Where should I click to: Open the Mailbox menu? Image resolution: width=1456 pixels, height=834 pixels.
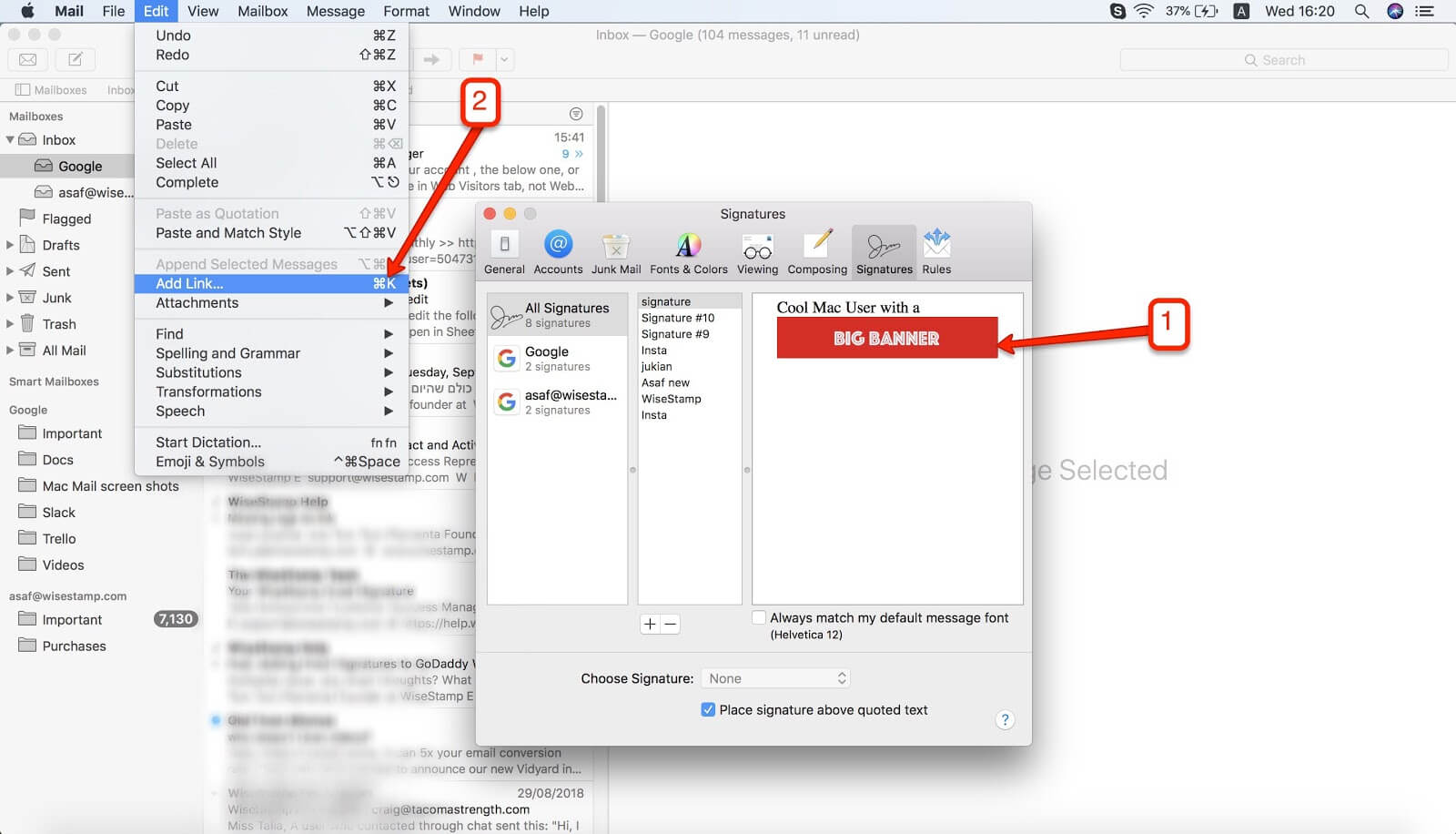262,11
